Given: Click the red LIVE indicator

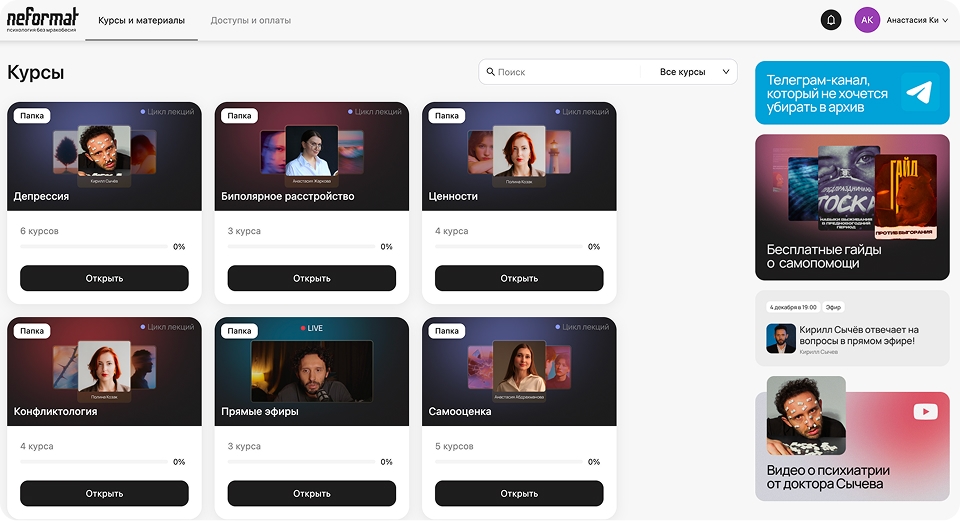Looking at the screenshot, I should pyautogui.click(x=311, y=328).
